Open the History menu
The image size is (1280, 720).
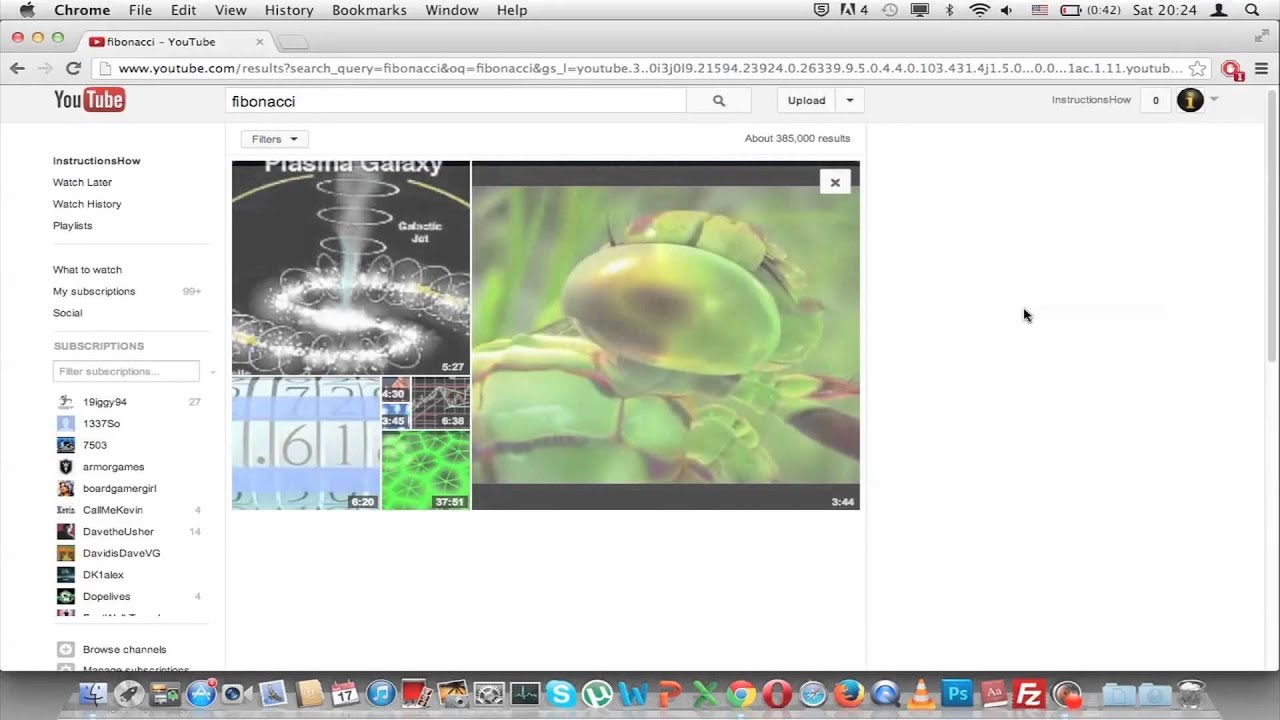[289, 10]
